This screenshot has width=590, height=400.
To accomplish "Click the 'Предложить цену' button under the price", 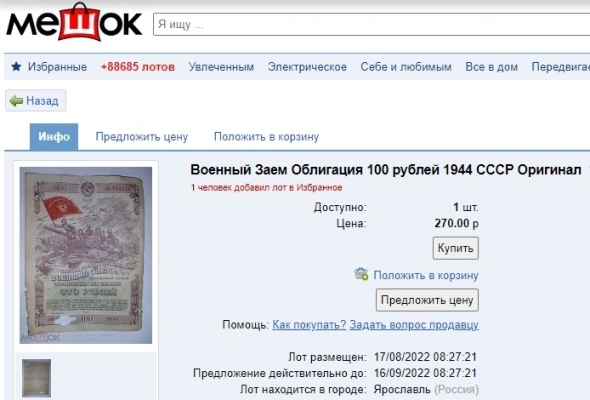I will (x=427, y=300).
